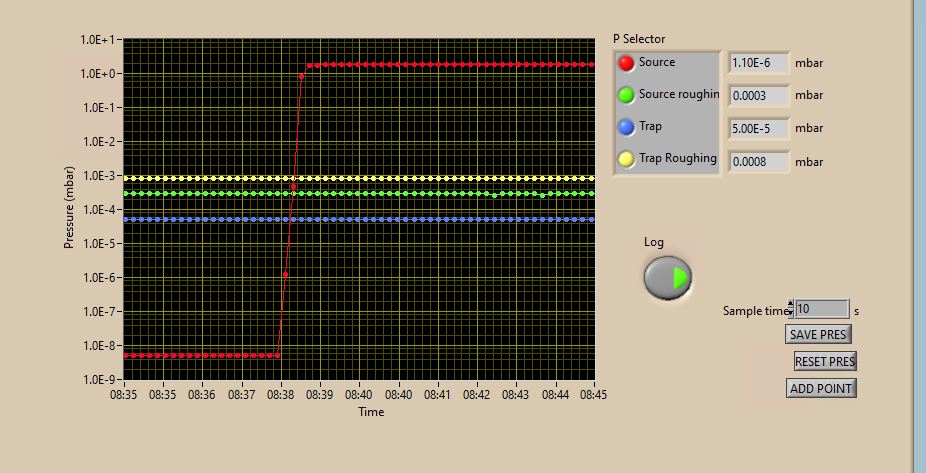Select the yellow Trap Roughing indicator
This screenshot has height=473, width=926.
tap(627, 159)
